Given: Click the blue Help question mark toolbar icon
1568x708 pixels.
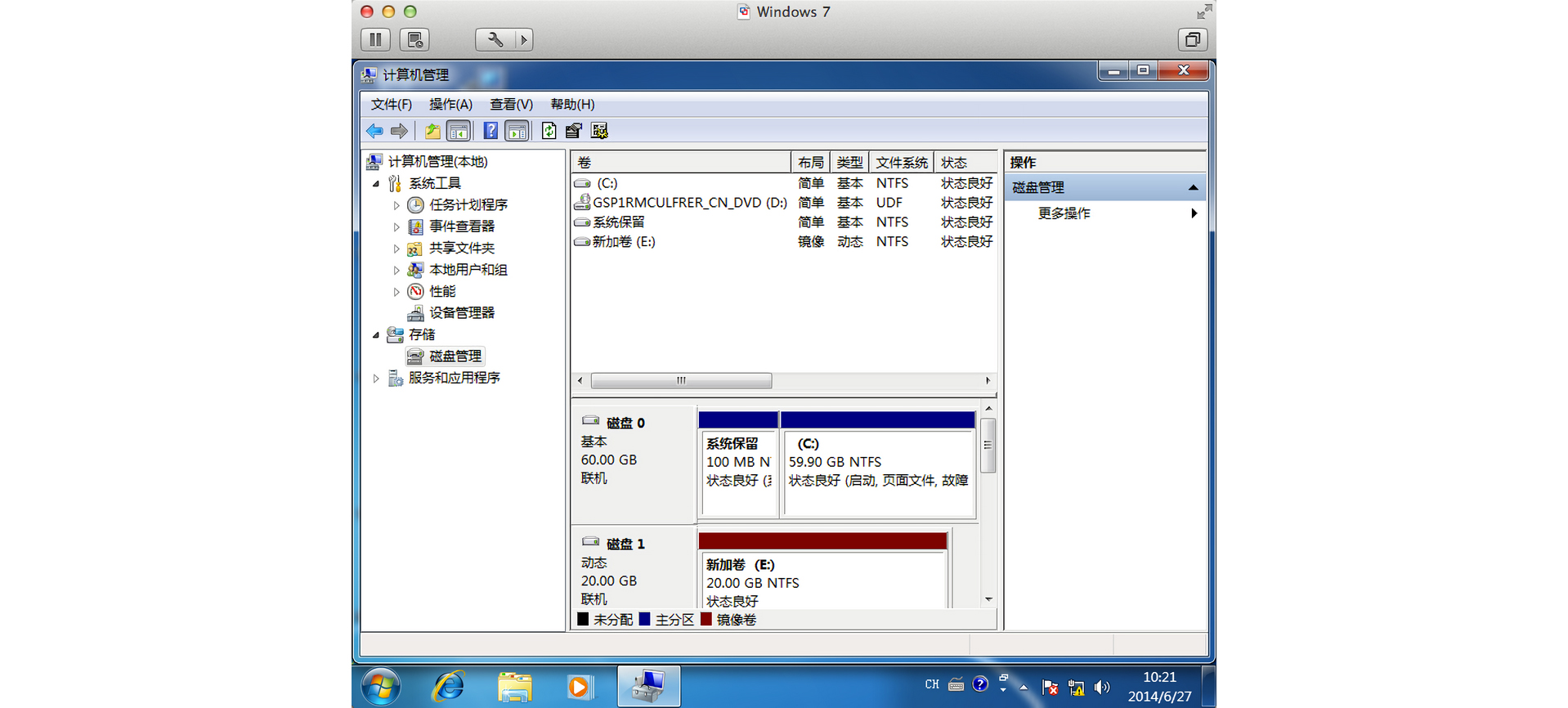Looking at the screenshot, I should click(491, 131).
